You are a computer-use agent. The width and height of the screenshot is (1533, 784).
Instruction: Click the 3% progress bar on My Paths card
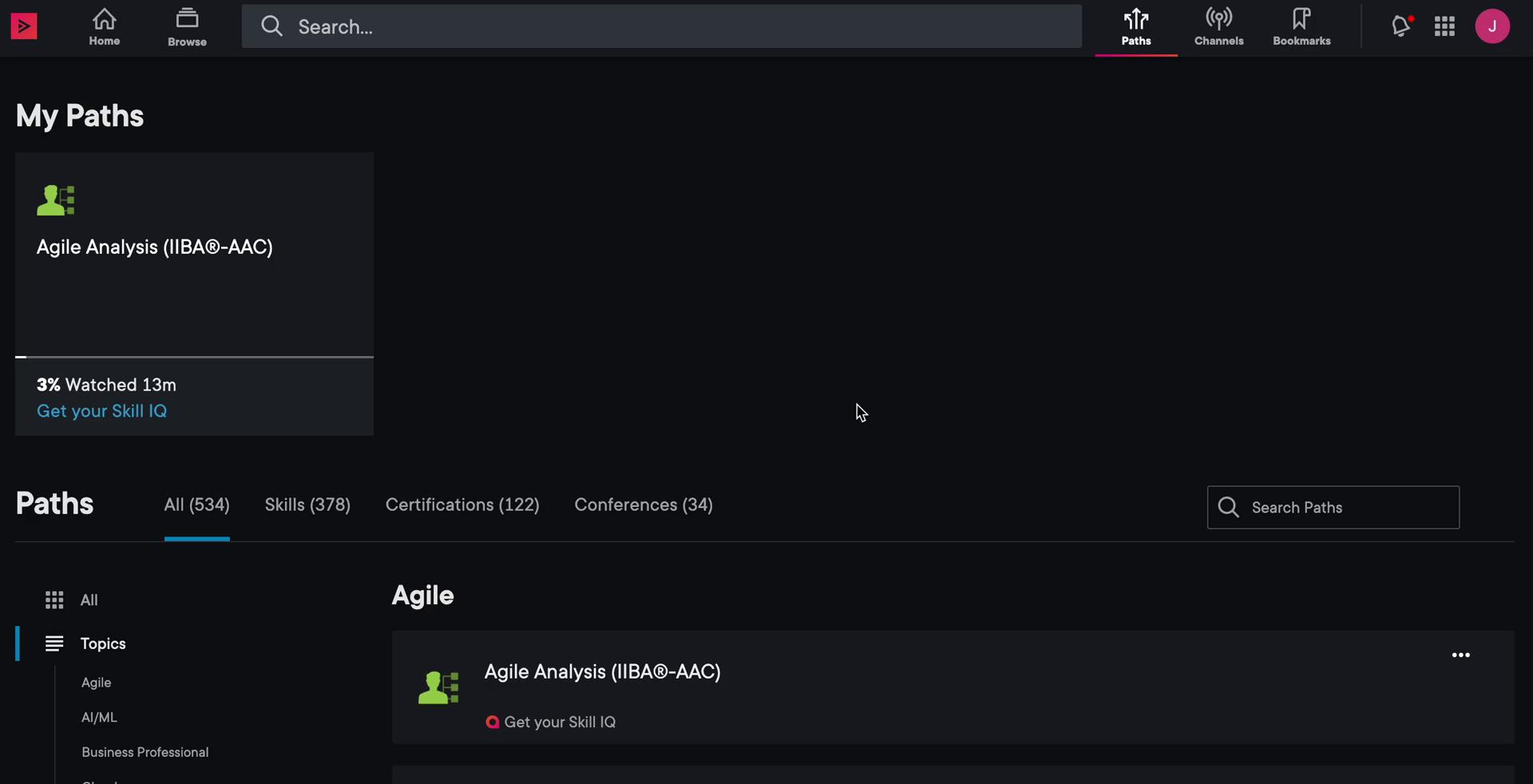point(194,357)
